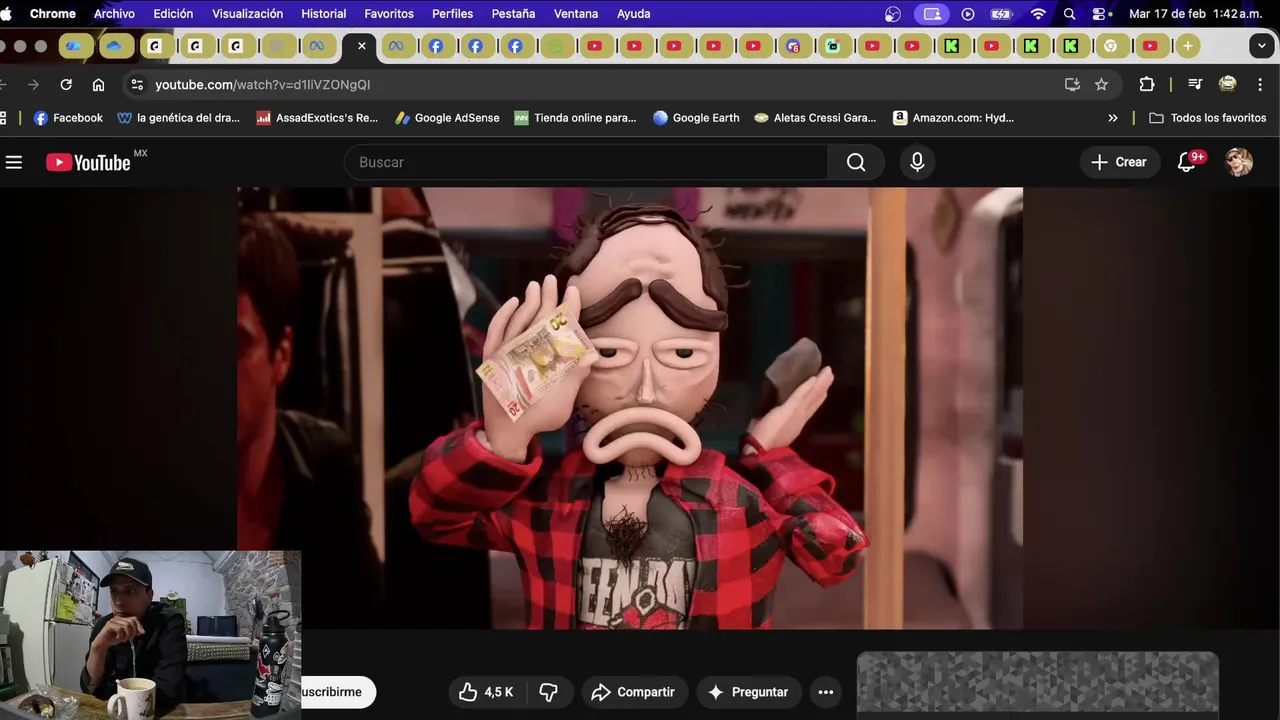Open YouTube notifications bell
Image resolution: width=1280 pixels, height=720 pixels.
pyautogui.click(x=1187, y=162)
